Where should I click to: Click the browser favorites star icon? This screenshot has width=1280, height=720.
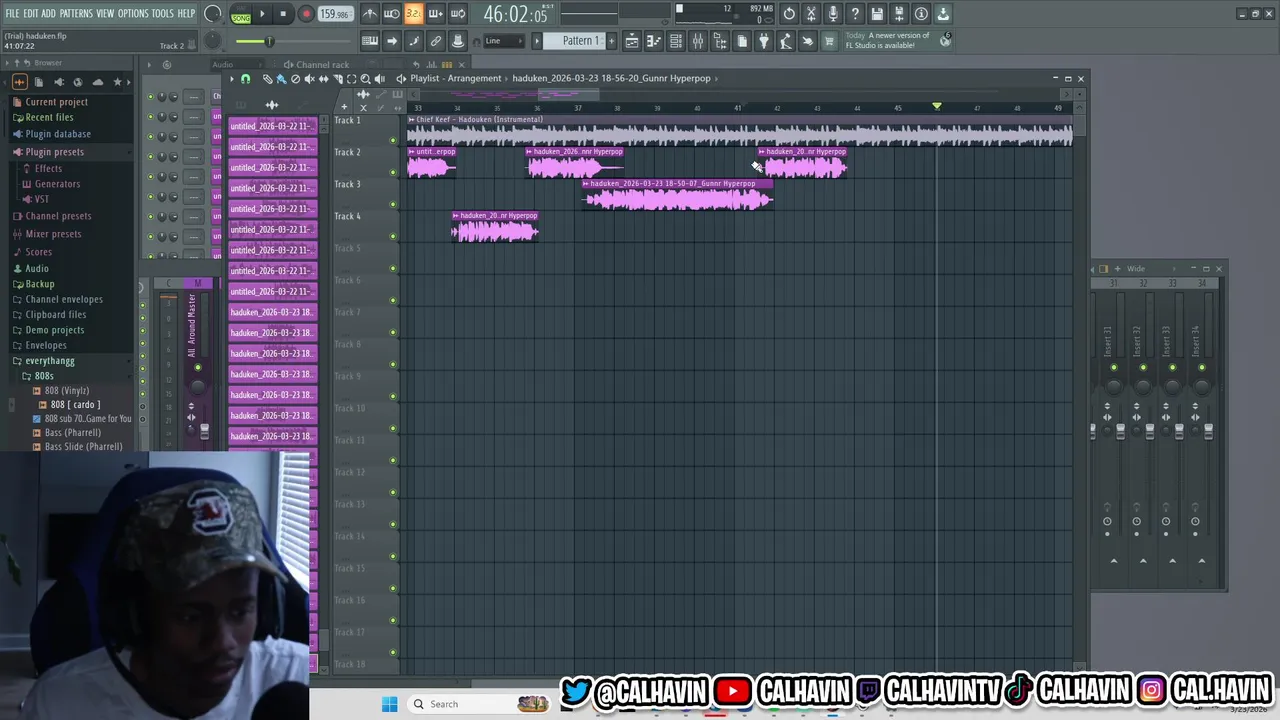click(117, 82)
